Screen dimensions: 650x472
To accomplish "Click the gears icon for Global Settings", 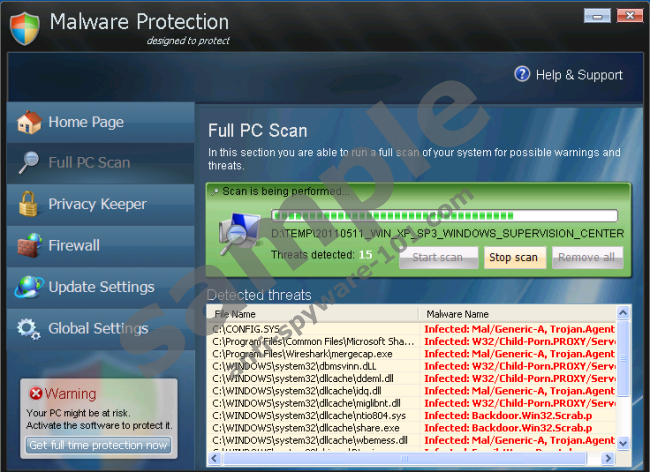I will (x=29, y=328).
